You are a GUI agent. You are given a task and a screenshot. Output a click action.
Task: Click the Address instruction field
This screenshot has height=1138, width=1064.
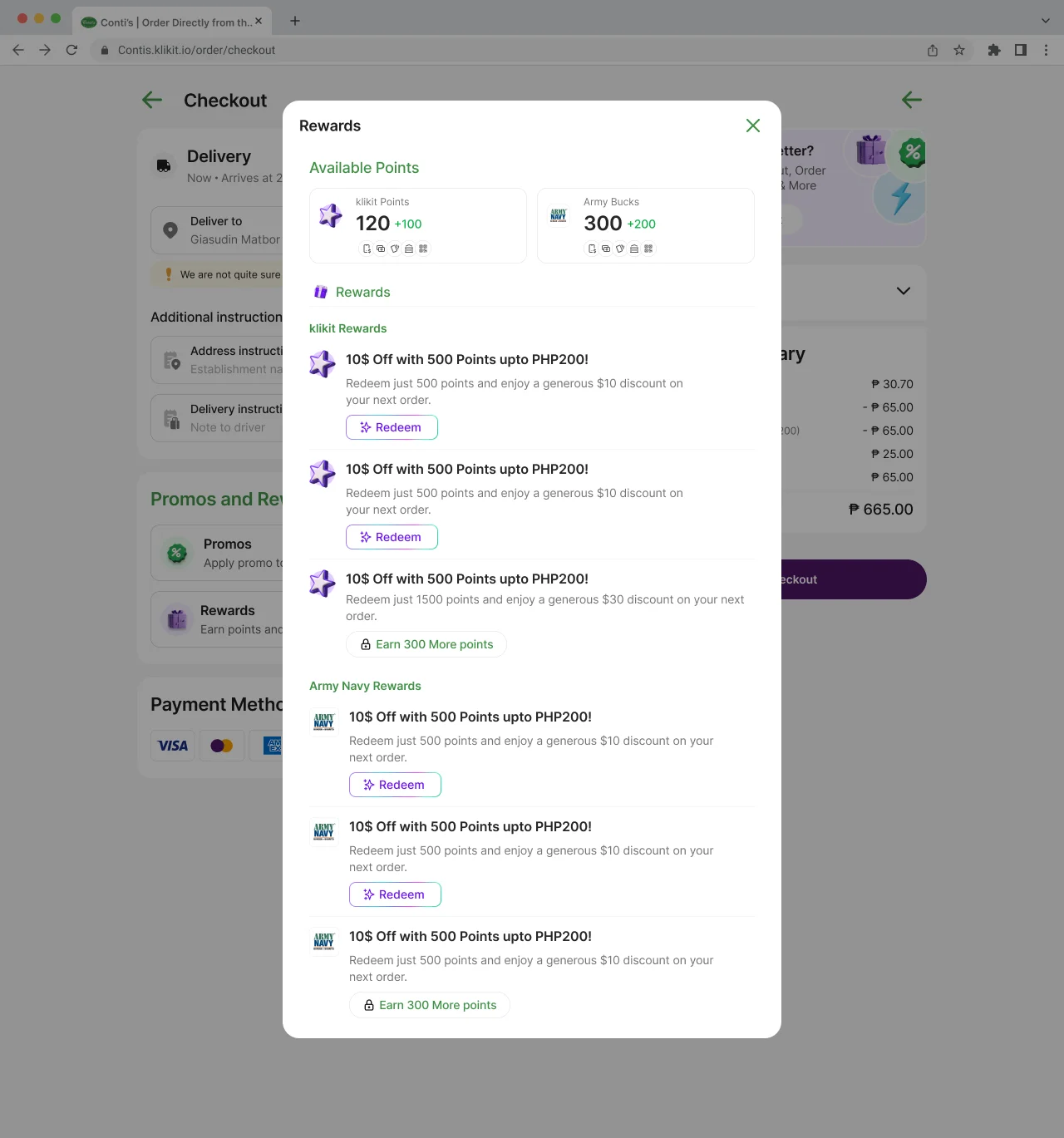(218, 360)
